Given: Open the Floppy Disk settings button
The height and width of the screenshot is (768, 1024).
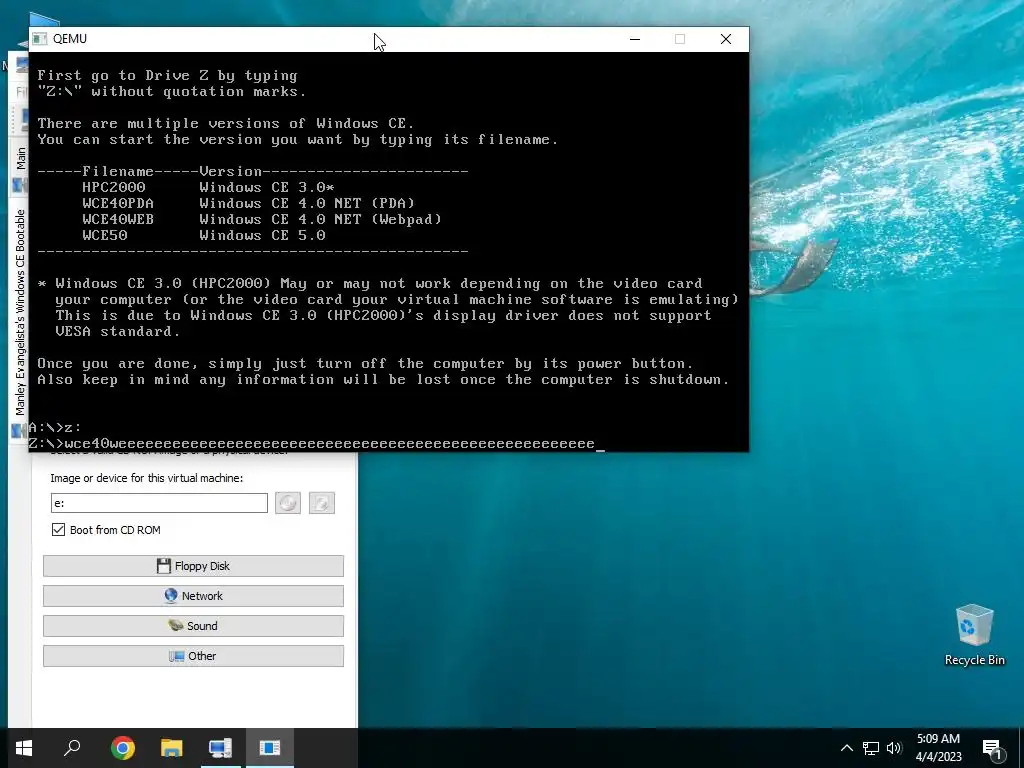Looking at the screenshot, I should pos(193,566).
